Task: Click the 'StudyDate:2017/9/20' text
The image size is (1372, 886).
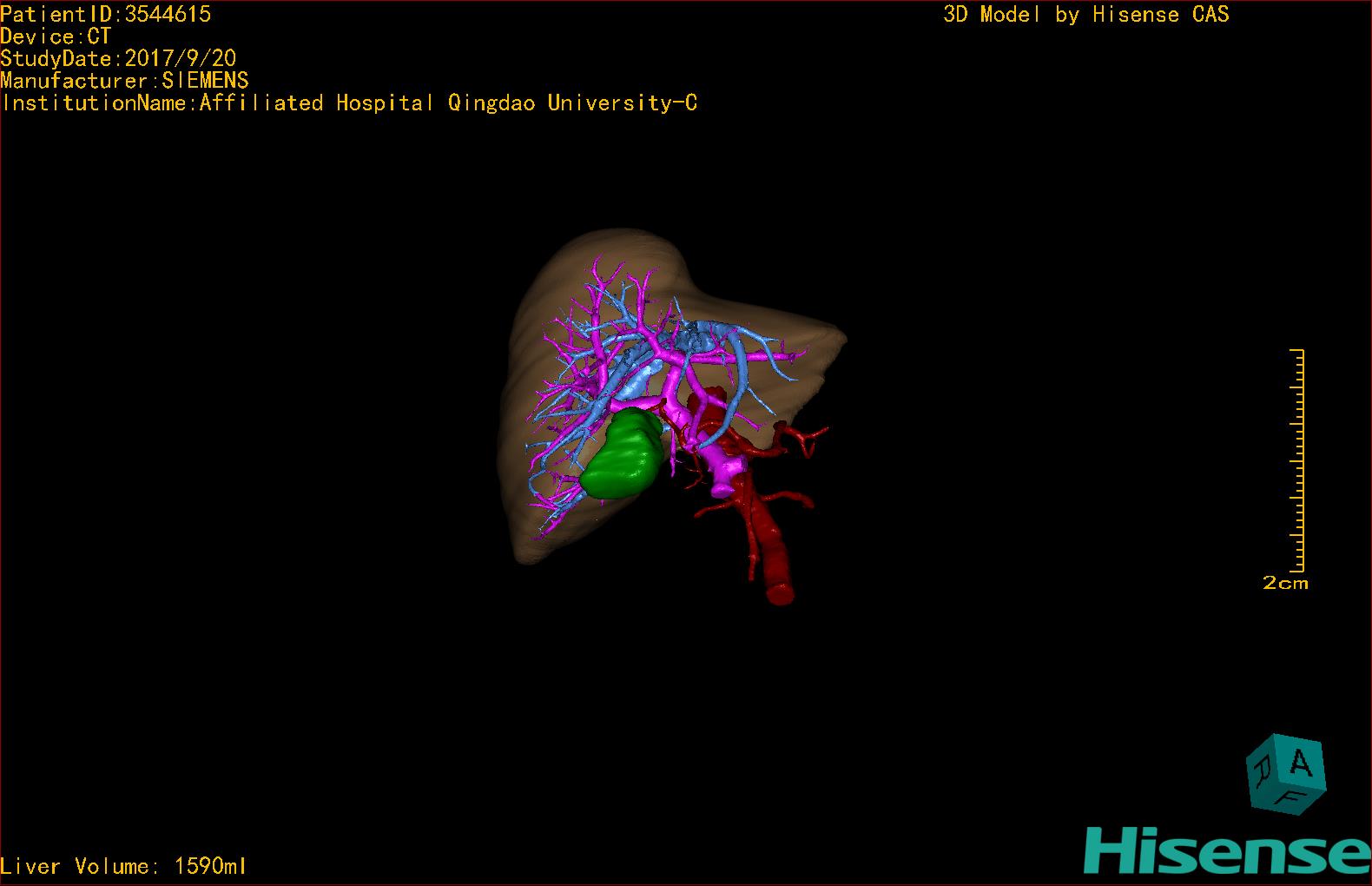Action: pos(118,58)
